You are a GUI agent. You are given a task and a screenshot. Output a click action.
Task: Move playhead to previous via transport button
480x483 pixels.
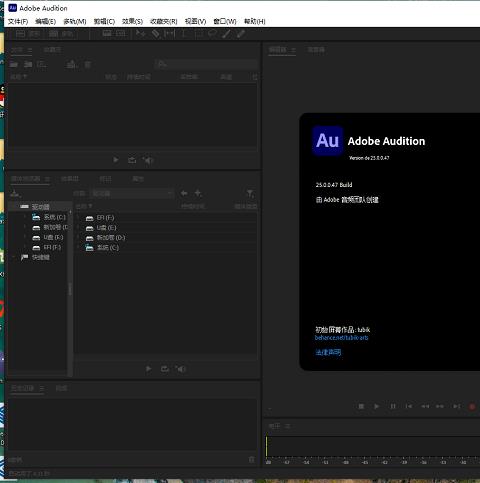409,406
